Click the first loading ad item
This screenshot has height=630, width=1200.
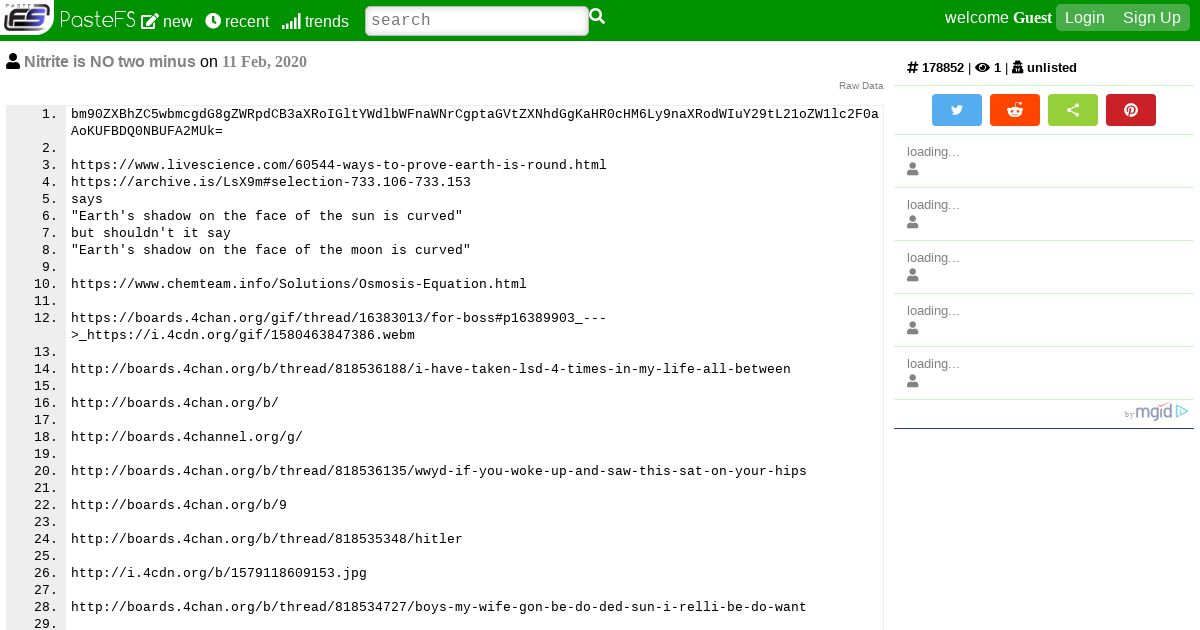[1044, 161]
